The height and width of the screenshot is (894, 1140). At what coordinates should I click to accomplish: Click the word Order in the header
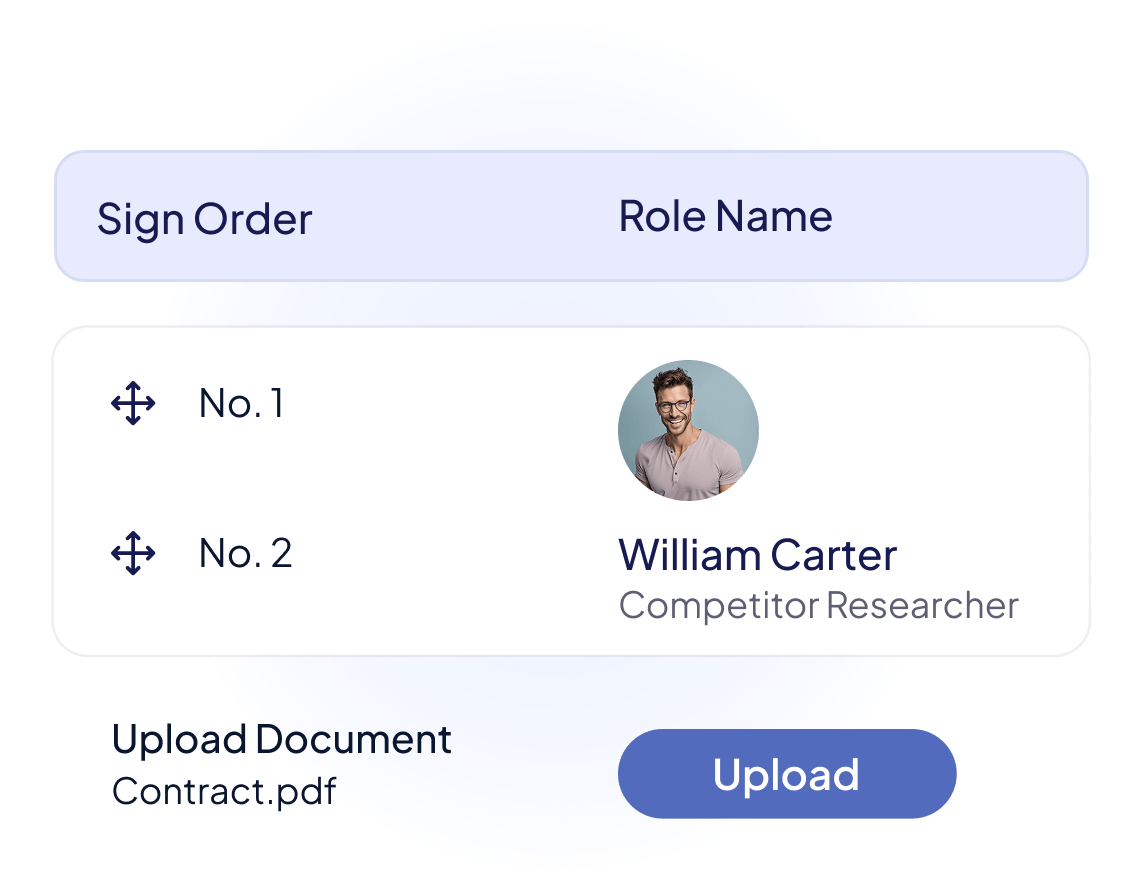[x=253, y=219]
